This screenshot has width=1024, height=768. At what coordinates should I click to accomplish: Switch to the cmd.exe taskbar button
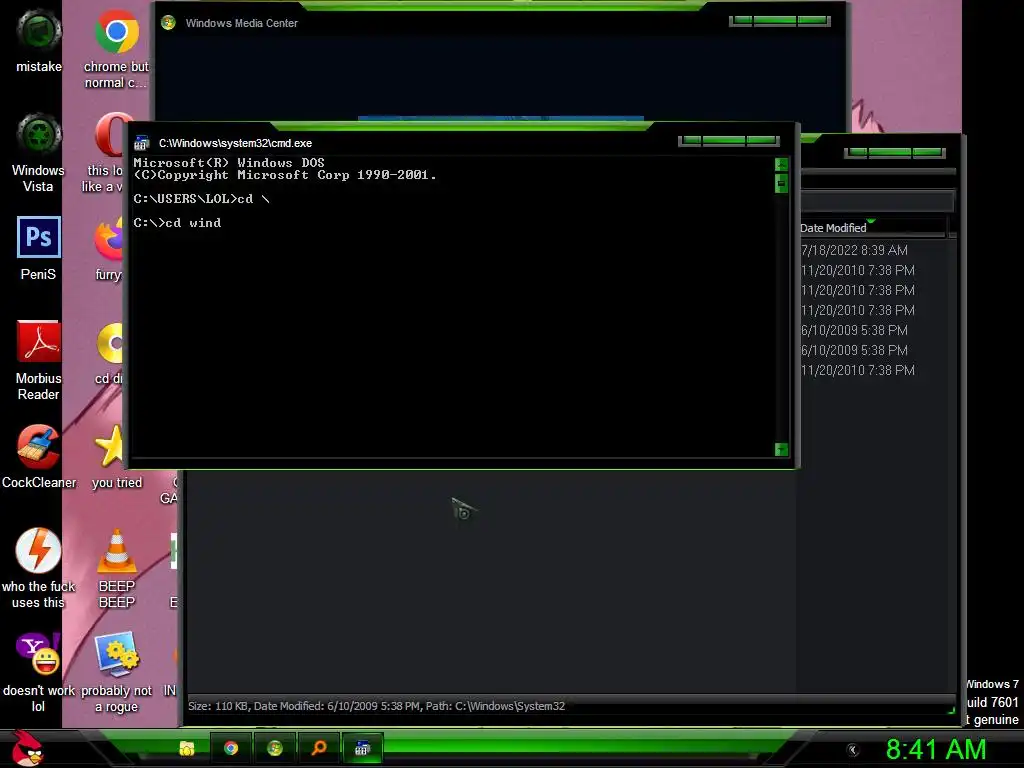tap(362, 748)
